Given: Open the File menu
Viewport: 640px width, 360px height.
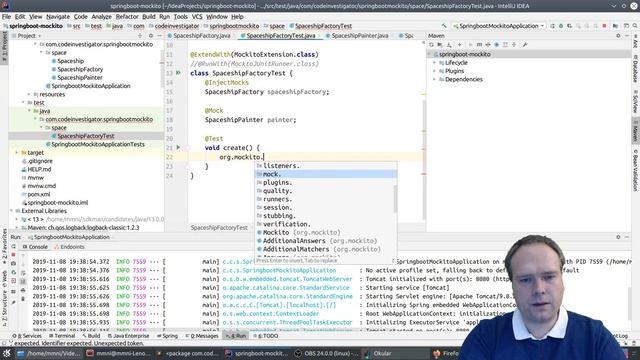Looking at the screenshot, I should point(7,17).
